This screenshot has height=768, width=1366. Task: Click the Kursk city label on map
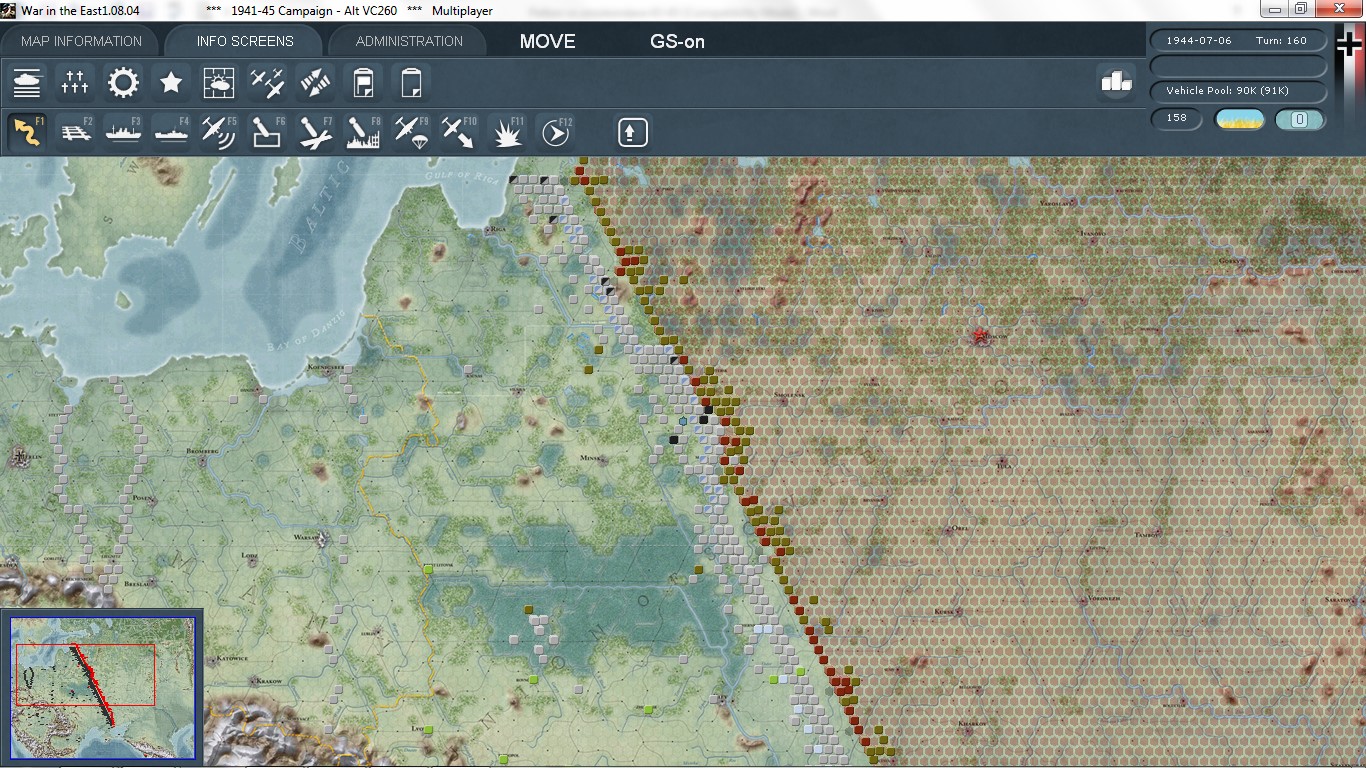click(x=944, y=610)
